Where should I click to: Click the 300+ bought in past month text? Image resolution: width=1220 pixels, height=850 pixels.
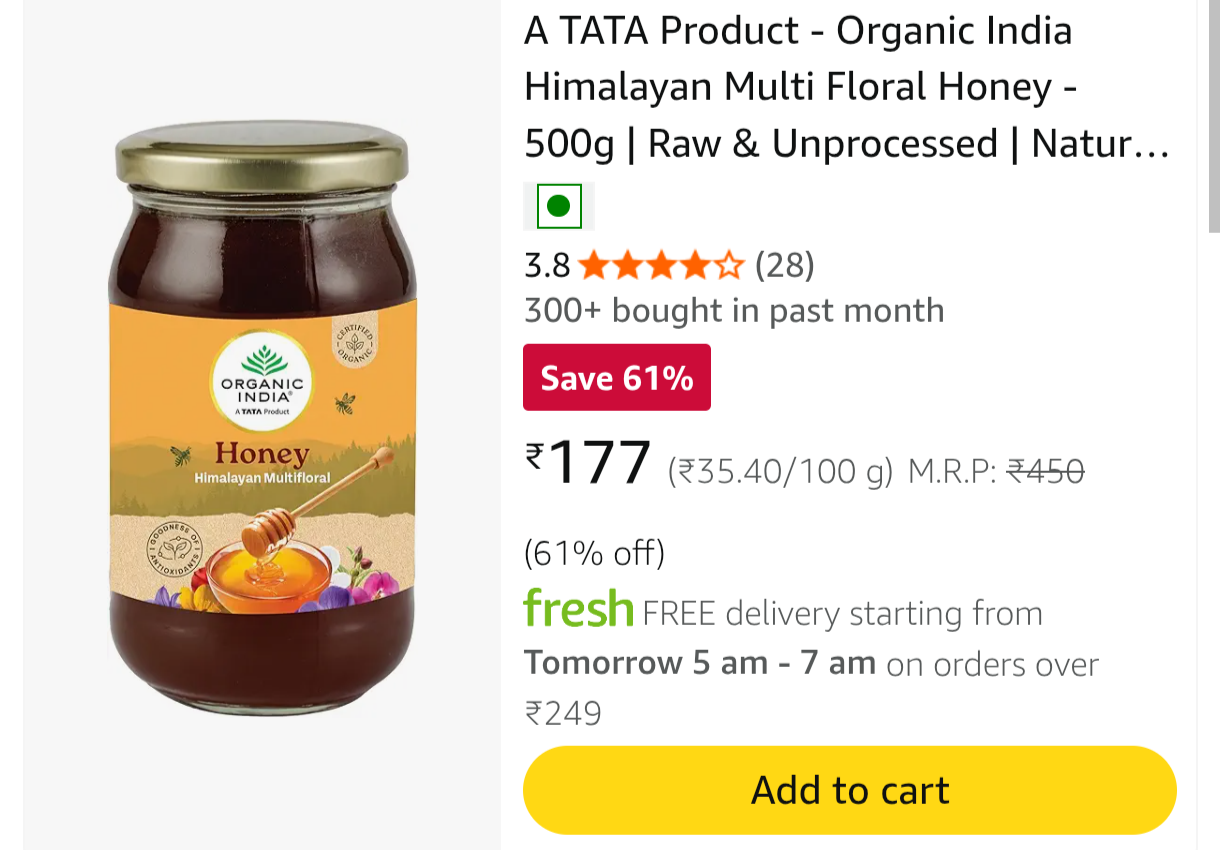click(x=734, y=311)
